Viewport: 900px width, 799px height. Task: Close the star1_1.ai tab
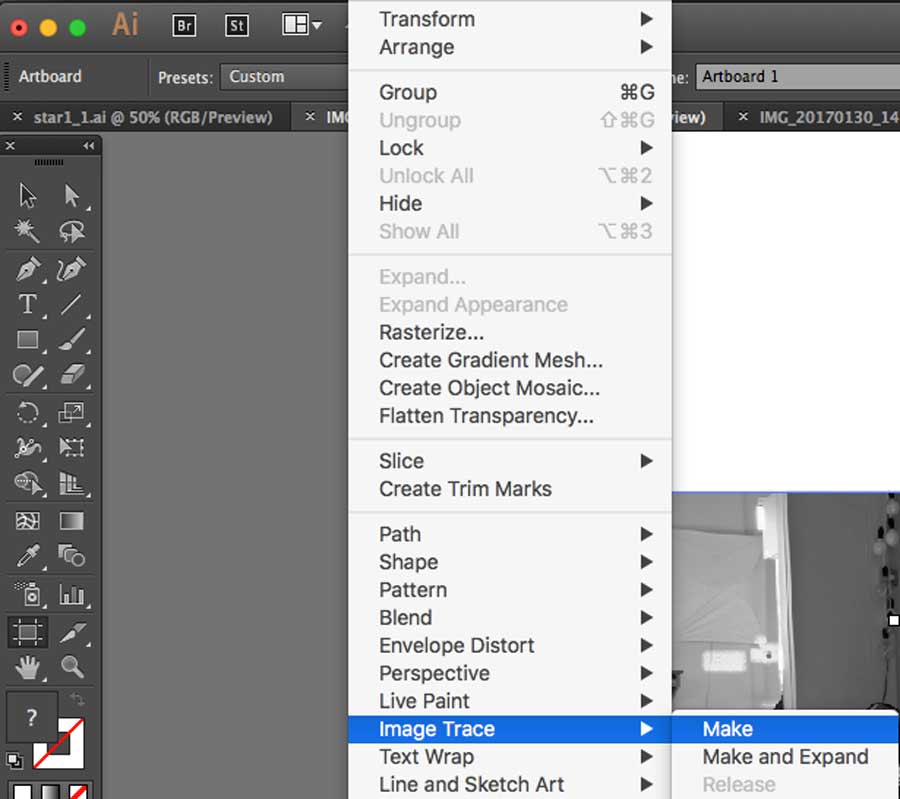pyautogui.click(x=17, y=117)
